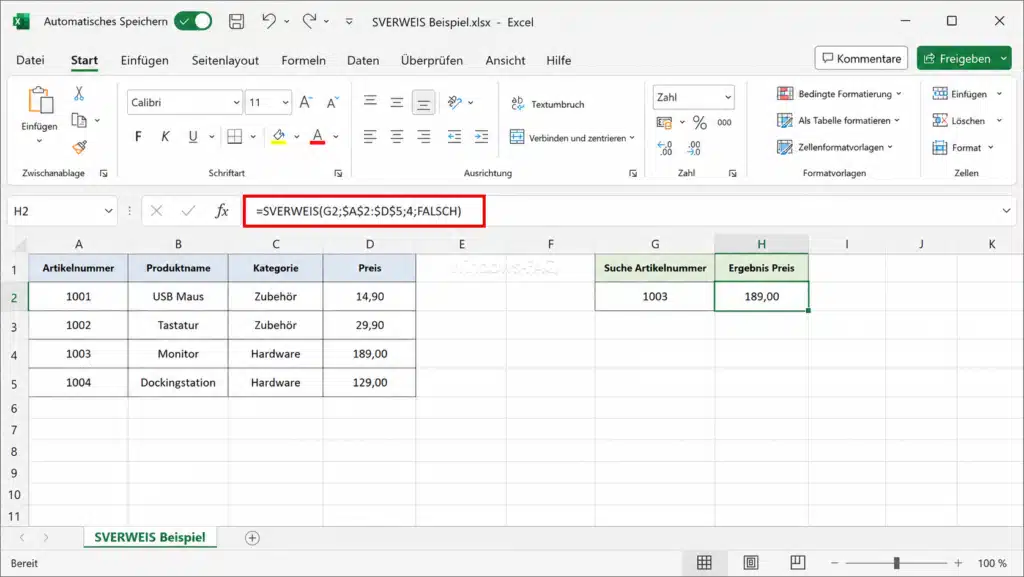
Task: Select SVERWEIS Beispiel sheet tab
Action: click(150, 537)
